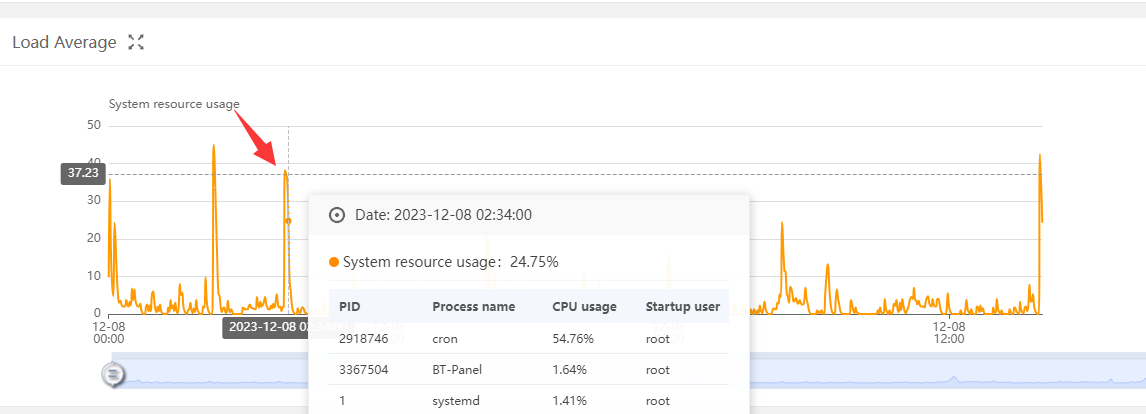Select the BT-Panel process row
This screenshot has height=414, width=1146.
point(528,369)
